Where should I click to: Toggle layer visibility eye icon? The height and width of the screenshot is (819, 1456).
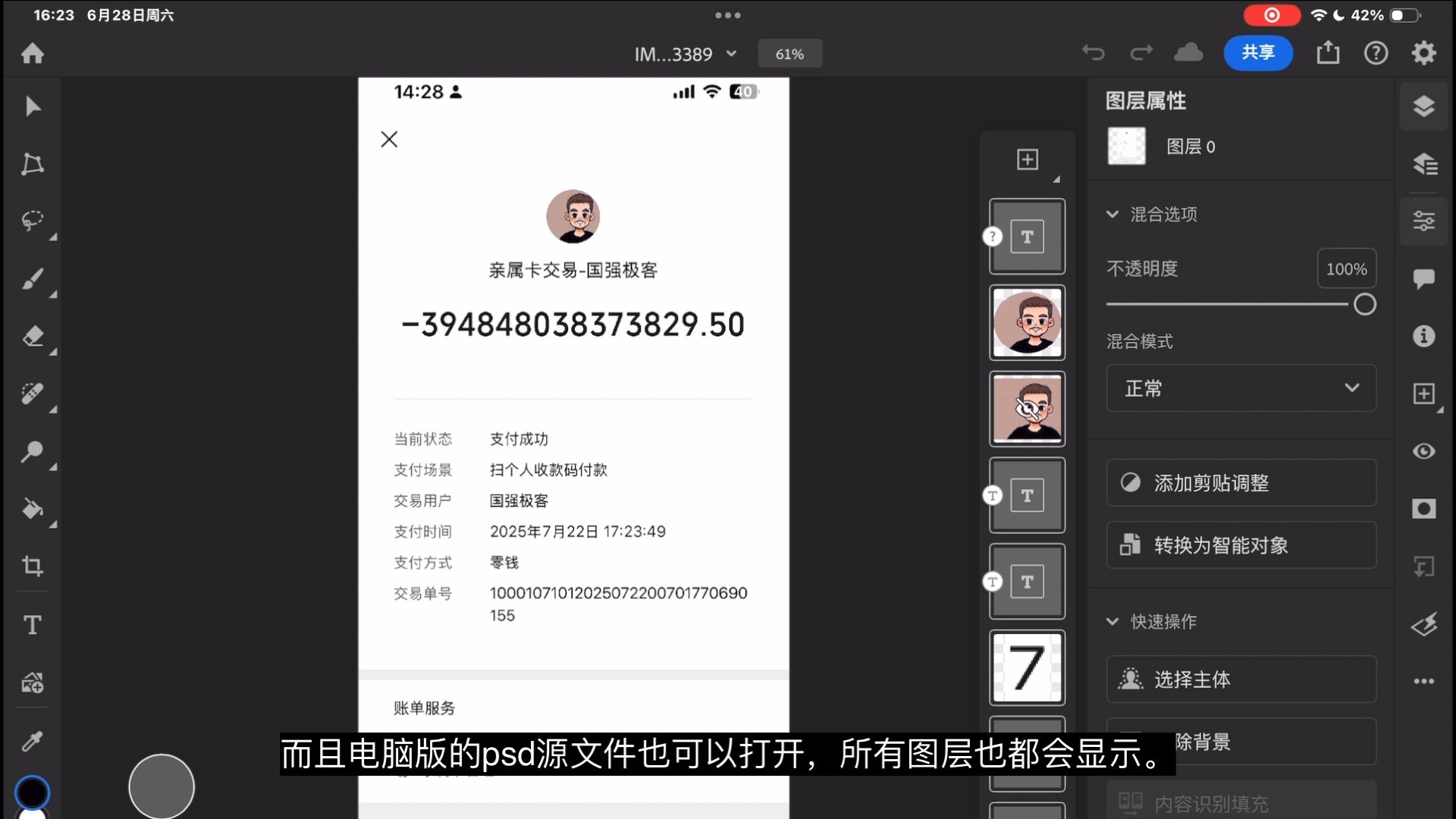coord(1424,451)
